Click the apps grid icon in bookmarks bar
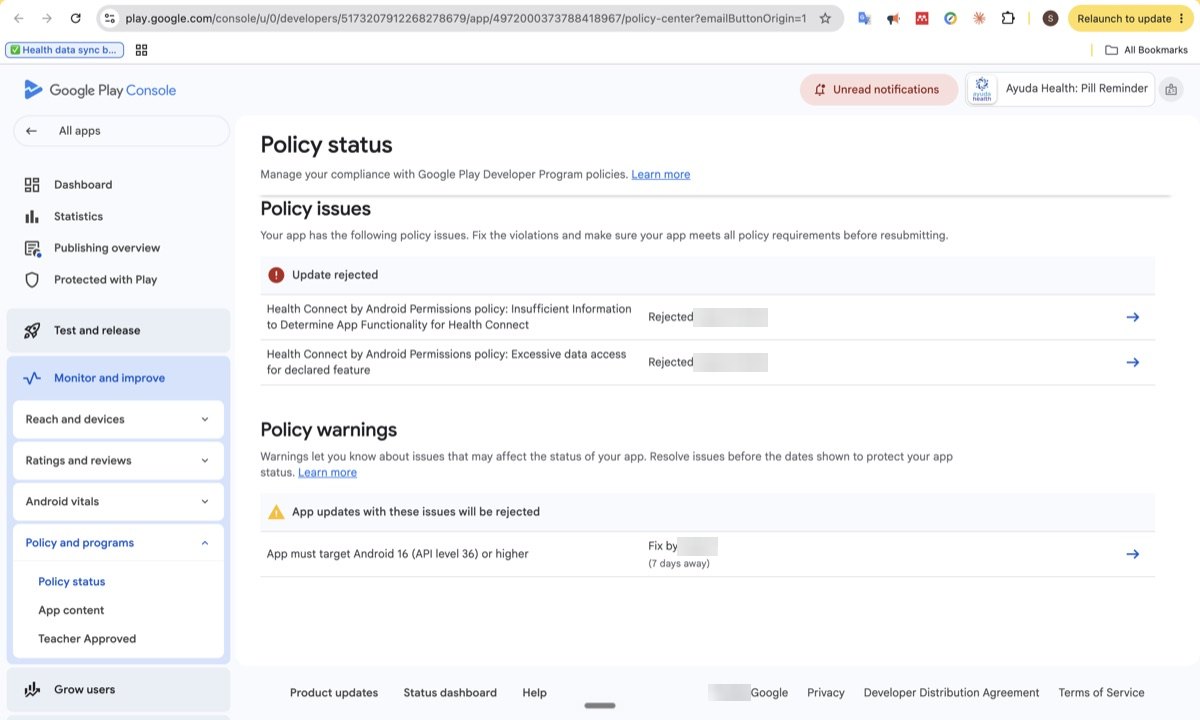1200x720 pixels. [141, 50]
